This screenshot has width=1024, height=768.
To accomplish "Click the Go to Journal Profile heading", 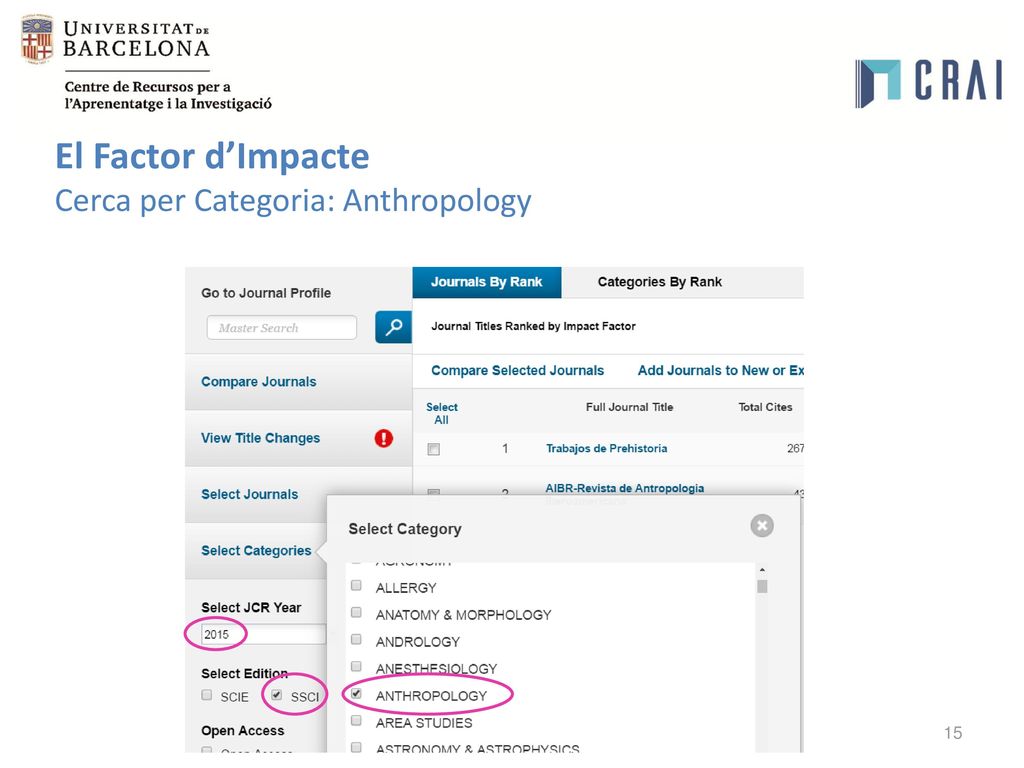I will [266, 293].
